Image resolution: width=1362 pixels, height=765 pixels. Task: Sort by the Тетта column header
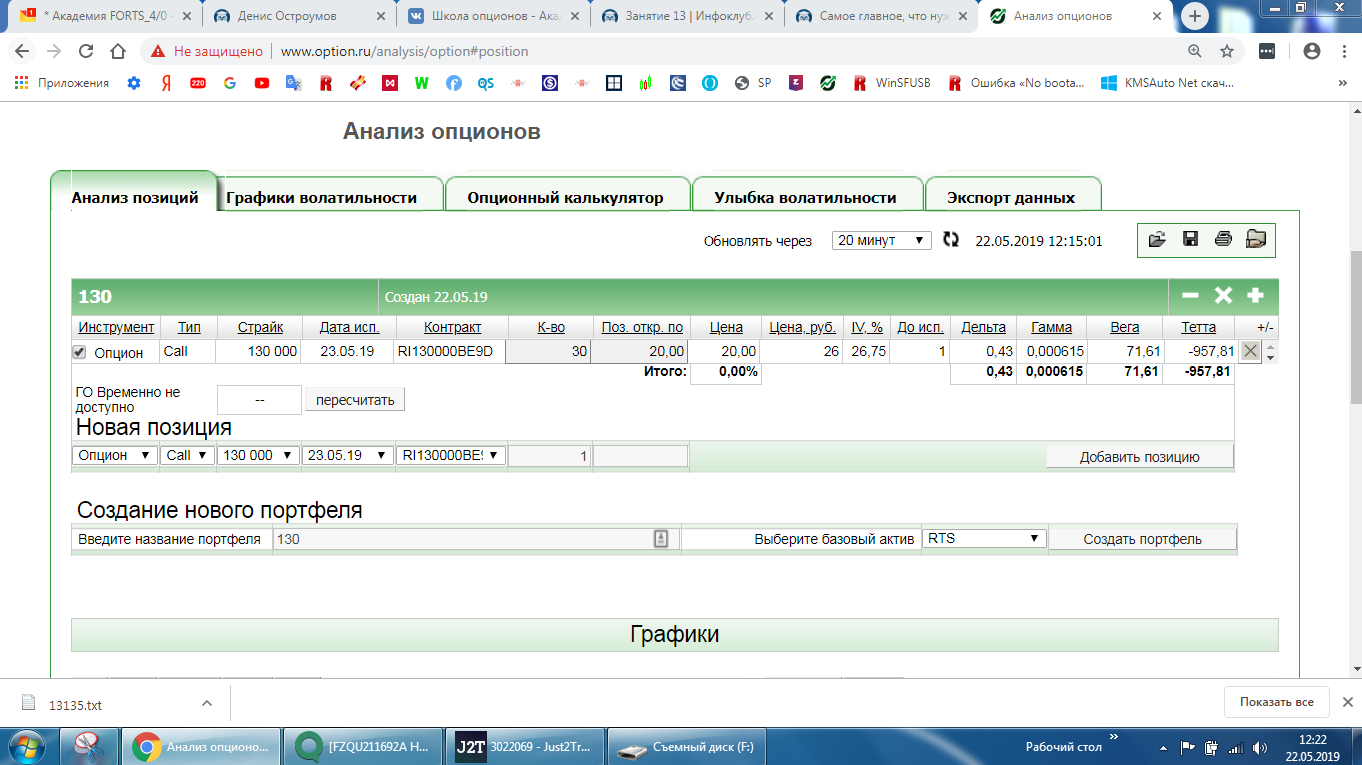click(1198, 327)
